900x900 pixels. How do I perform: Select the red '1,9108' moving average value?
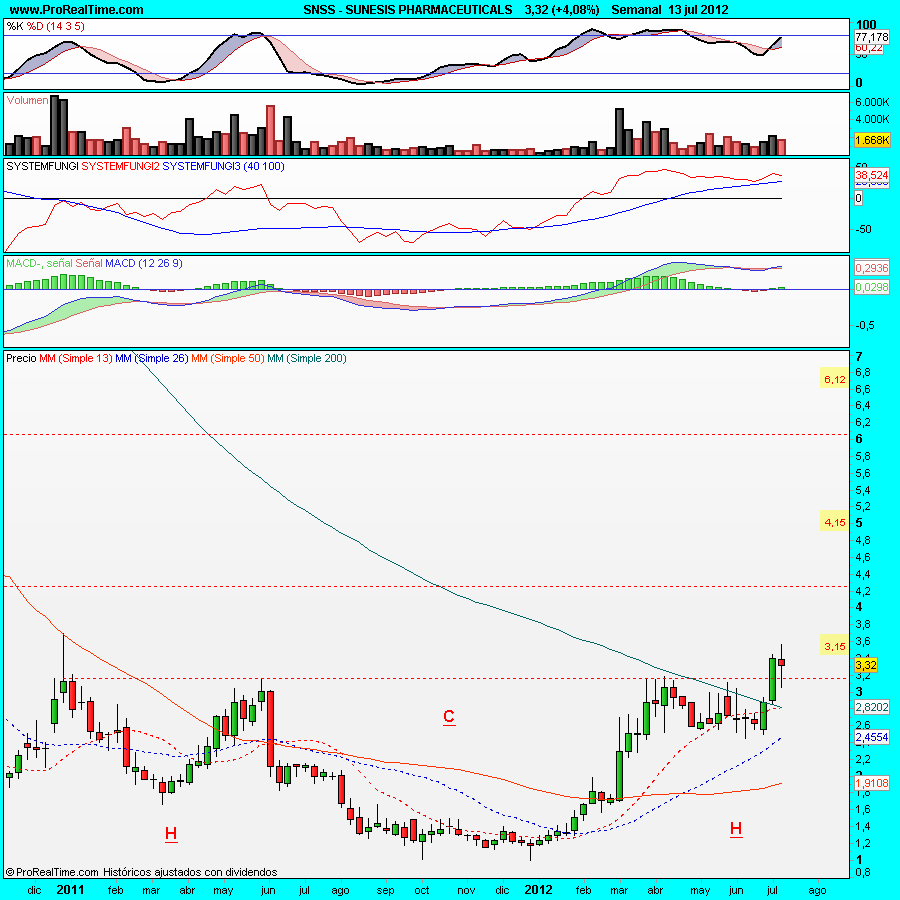click(872, 783)
